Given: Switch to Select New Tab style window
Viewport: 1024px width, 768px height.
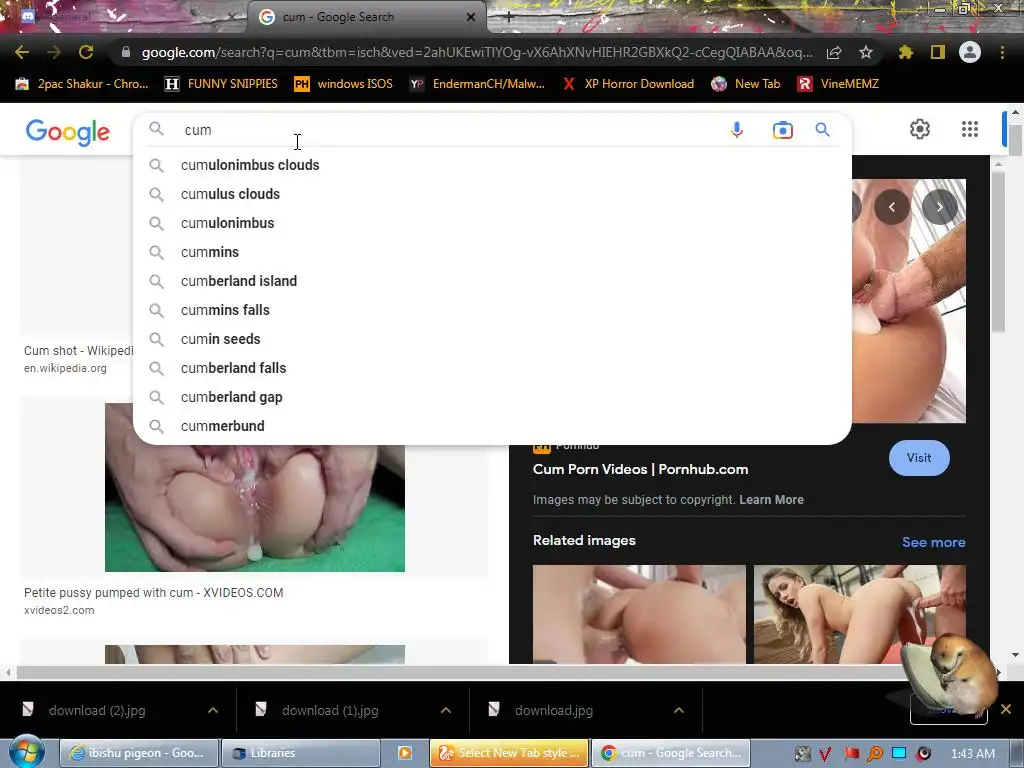Looking at the screenshot, I should [509, 753].
